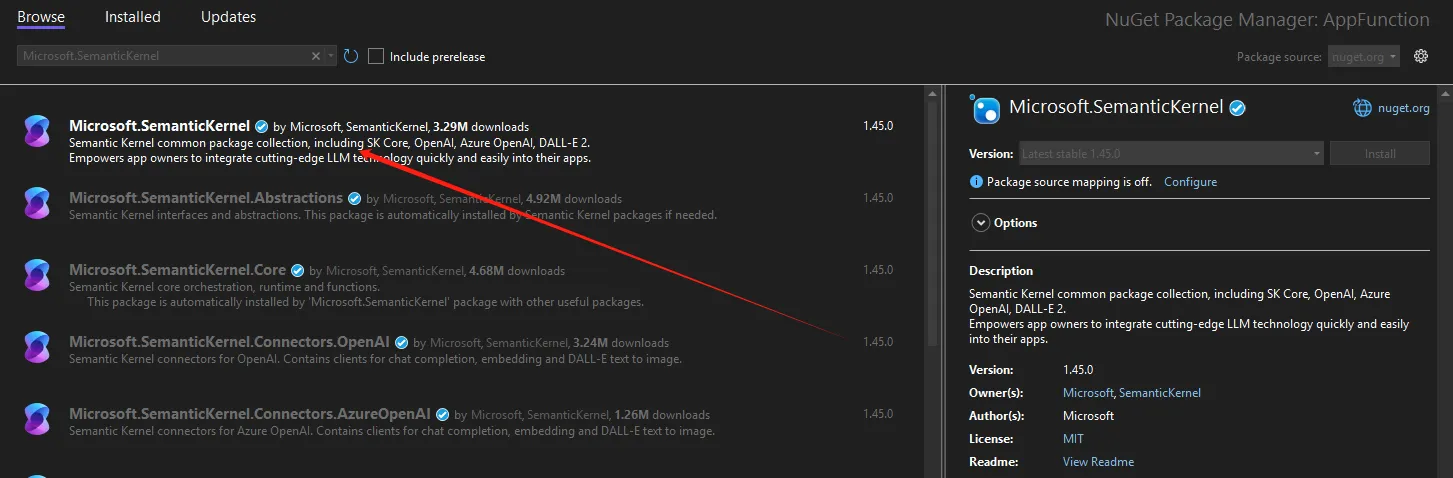The height and width of the screenshot is (478, 1453).
Task: Click the Connectors.AzureOpenAI package icon
Action: pyautogui.click(x=37, y=419)
